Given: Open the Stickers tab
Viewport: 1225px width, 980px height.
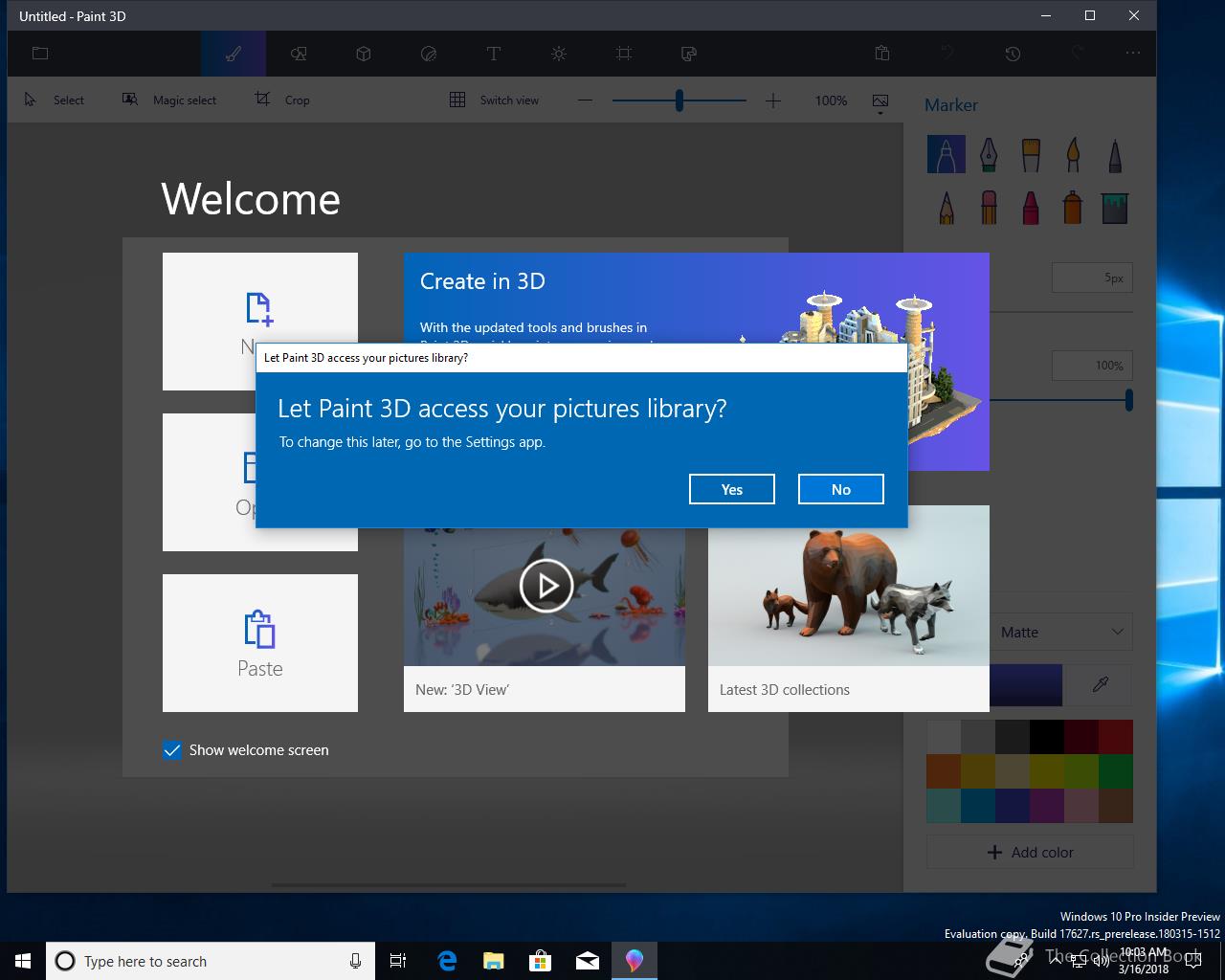Looking at the screenshot, I should [x=429, y=54].
